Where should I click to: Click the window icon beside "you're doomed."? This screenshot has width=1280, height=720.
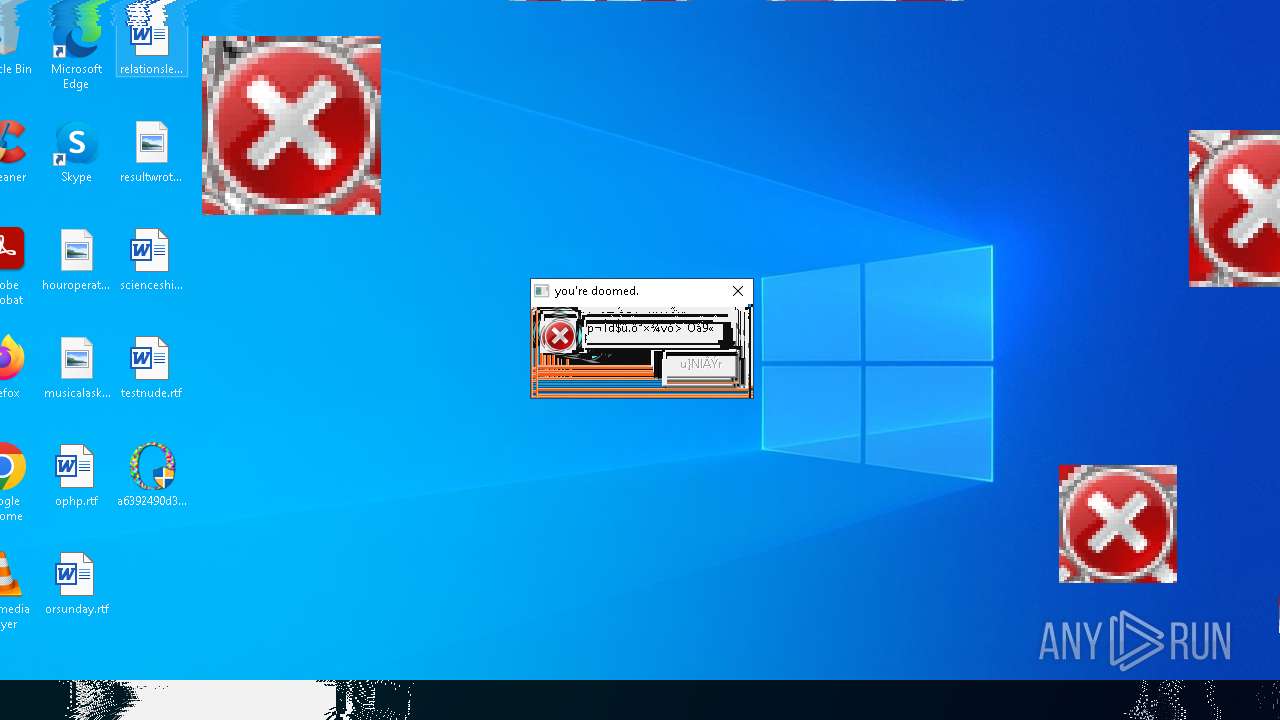click(542, 291)
